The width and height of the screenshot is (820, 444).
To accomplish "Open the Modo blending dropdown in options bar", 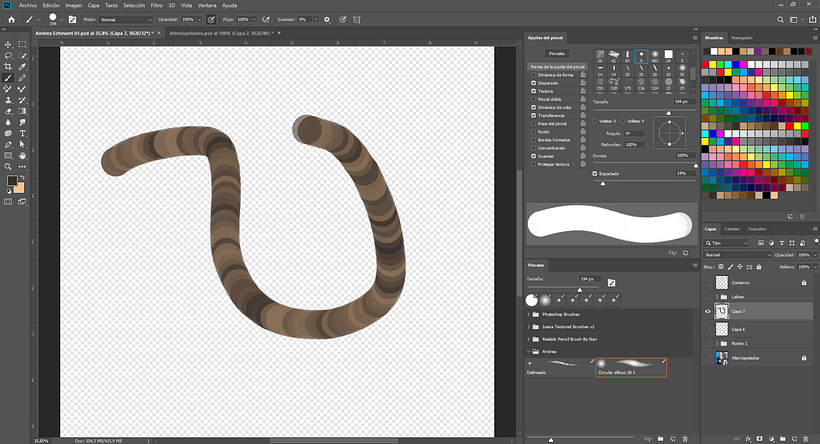I will (126, 19).
